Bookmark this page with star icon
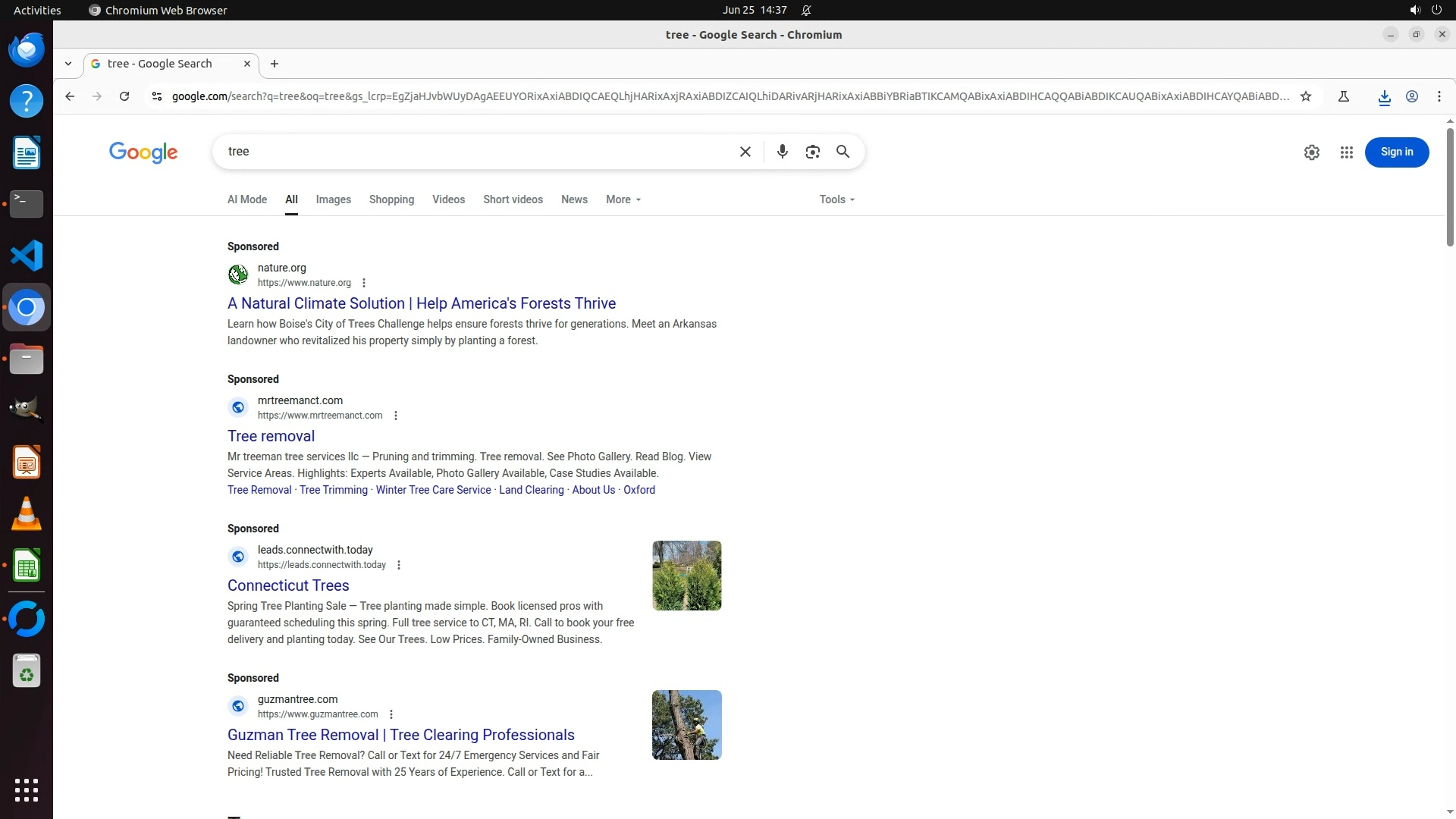 pyautogui.click(x=1305, y=96)
